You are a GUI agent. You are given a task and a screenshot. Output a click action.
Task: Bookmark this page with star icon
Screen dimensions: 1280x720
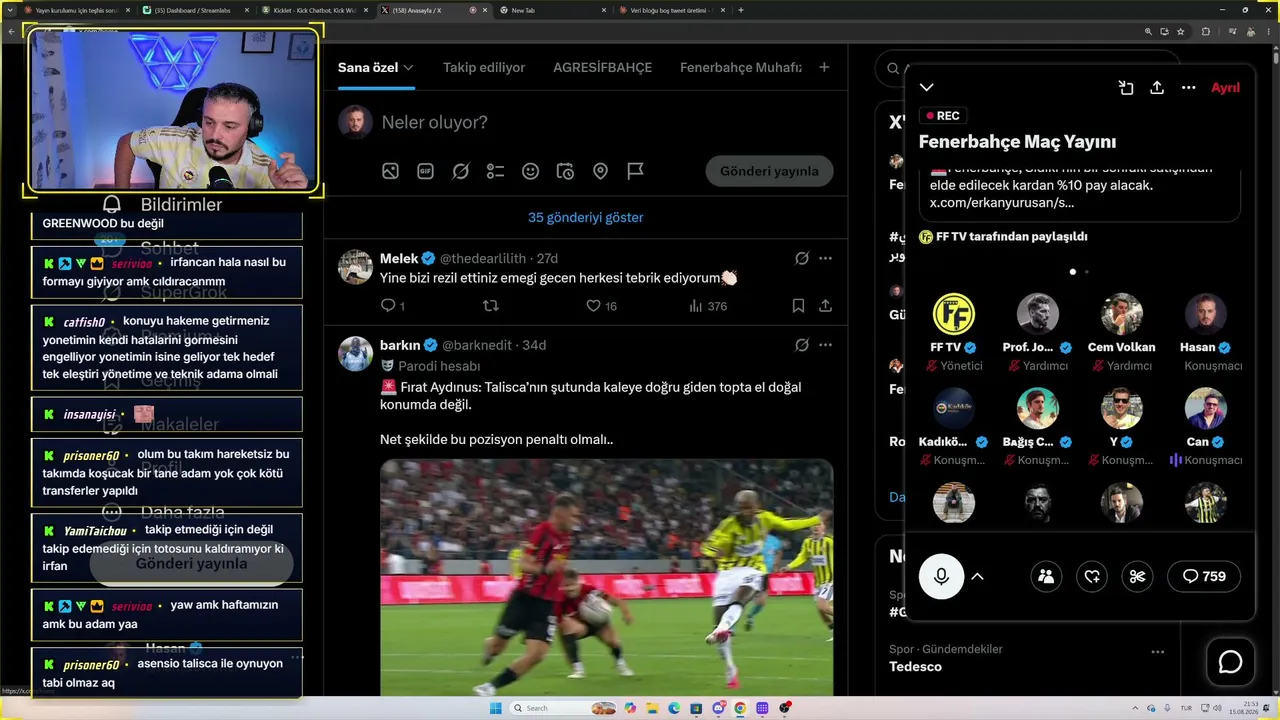point(1181,31)
